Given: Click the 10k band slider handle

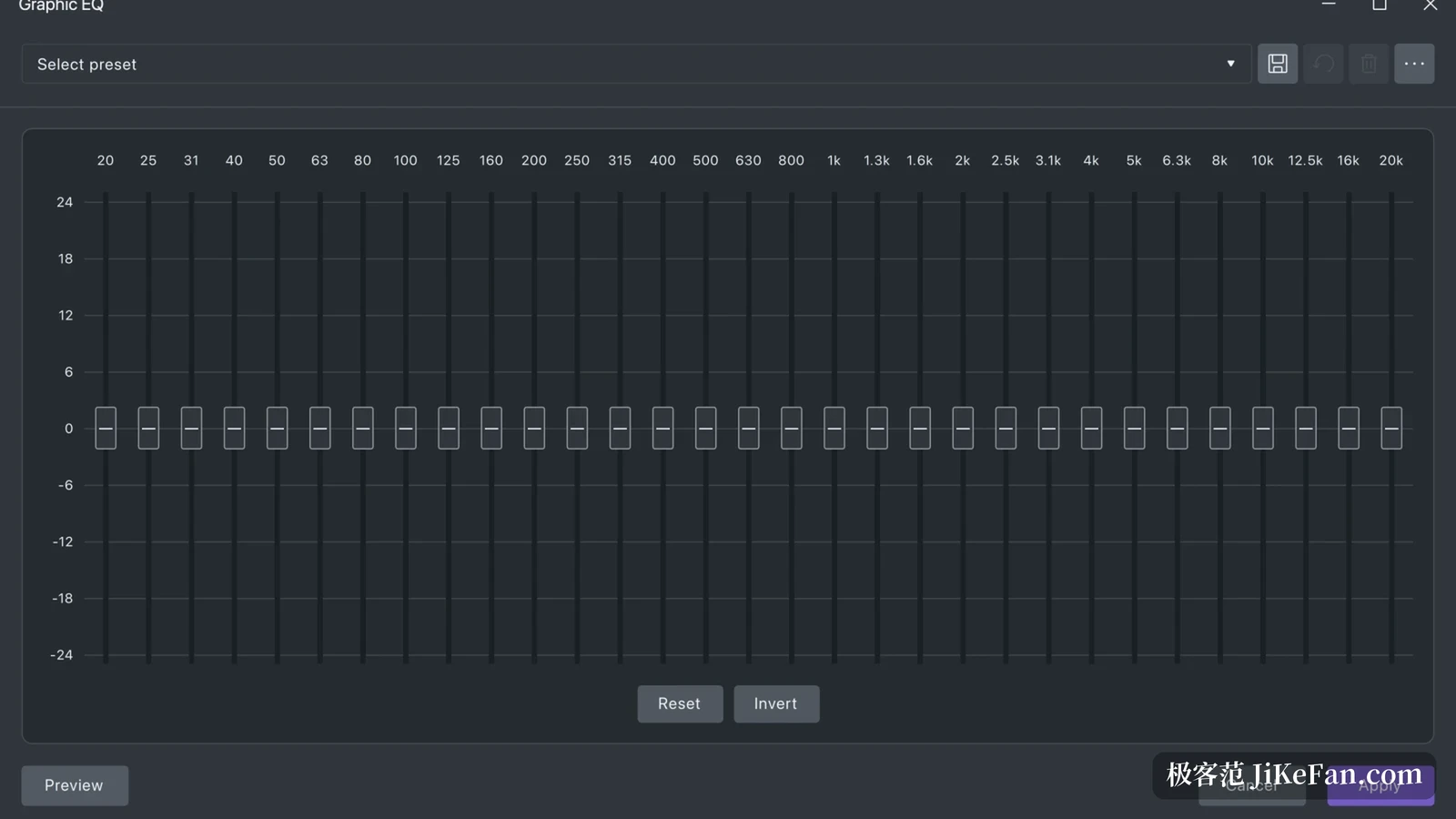Looking at the screenshot, I should point(1263,428).
